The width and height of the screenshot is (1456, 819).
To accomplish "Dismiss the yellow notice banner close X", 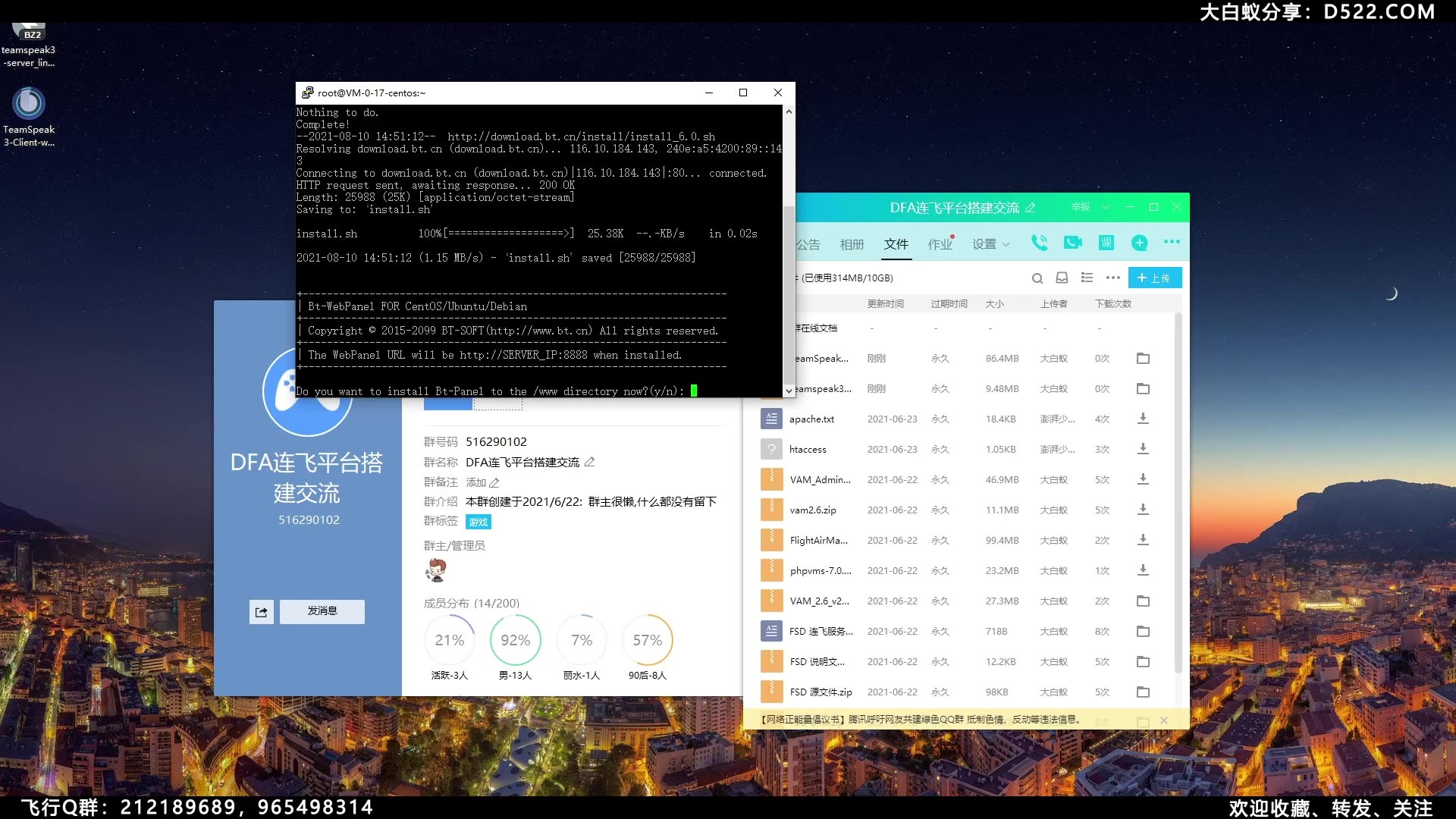I will (1164, 720).
